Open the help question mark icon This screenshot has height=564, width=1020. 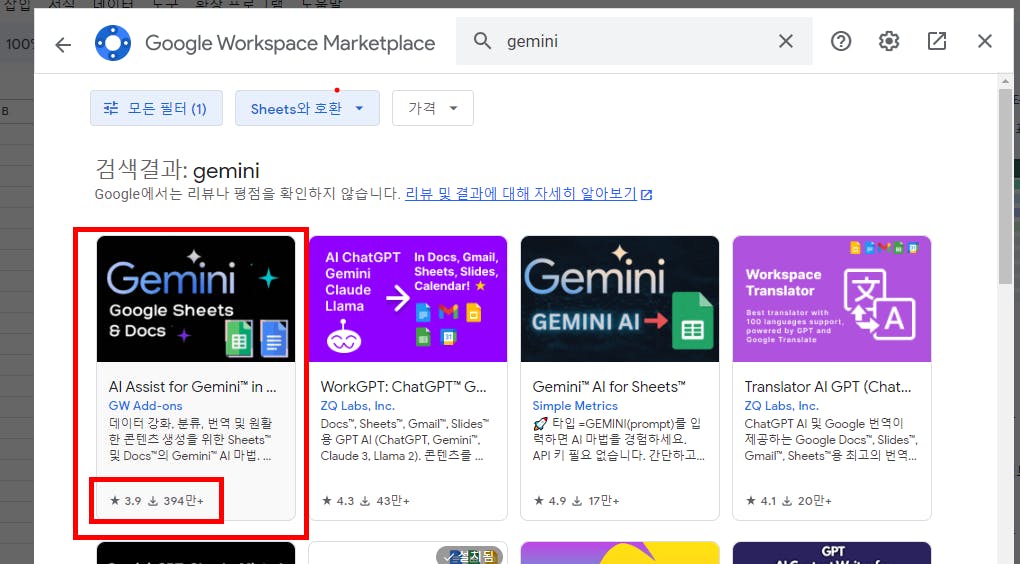click(x=841, y=41)
